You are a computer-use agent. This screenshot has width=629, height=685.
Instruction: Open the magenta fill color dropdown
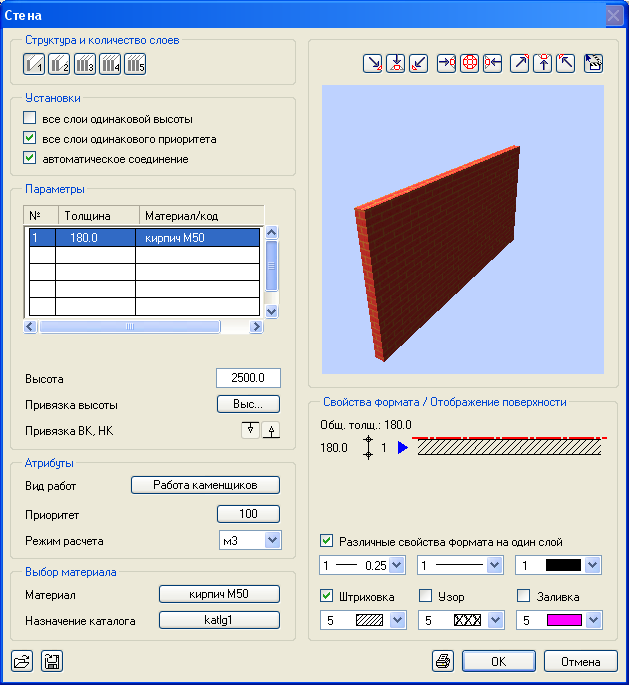tap(593, 620)
